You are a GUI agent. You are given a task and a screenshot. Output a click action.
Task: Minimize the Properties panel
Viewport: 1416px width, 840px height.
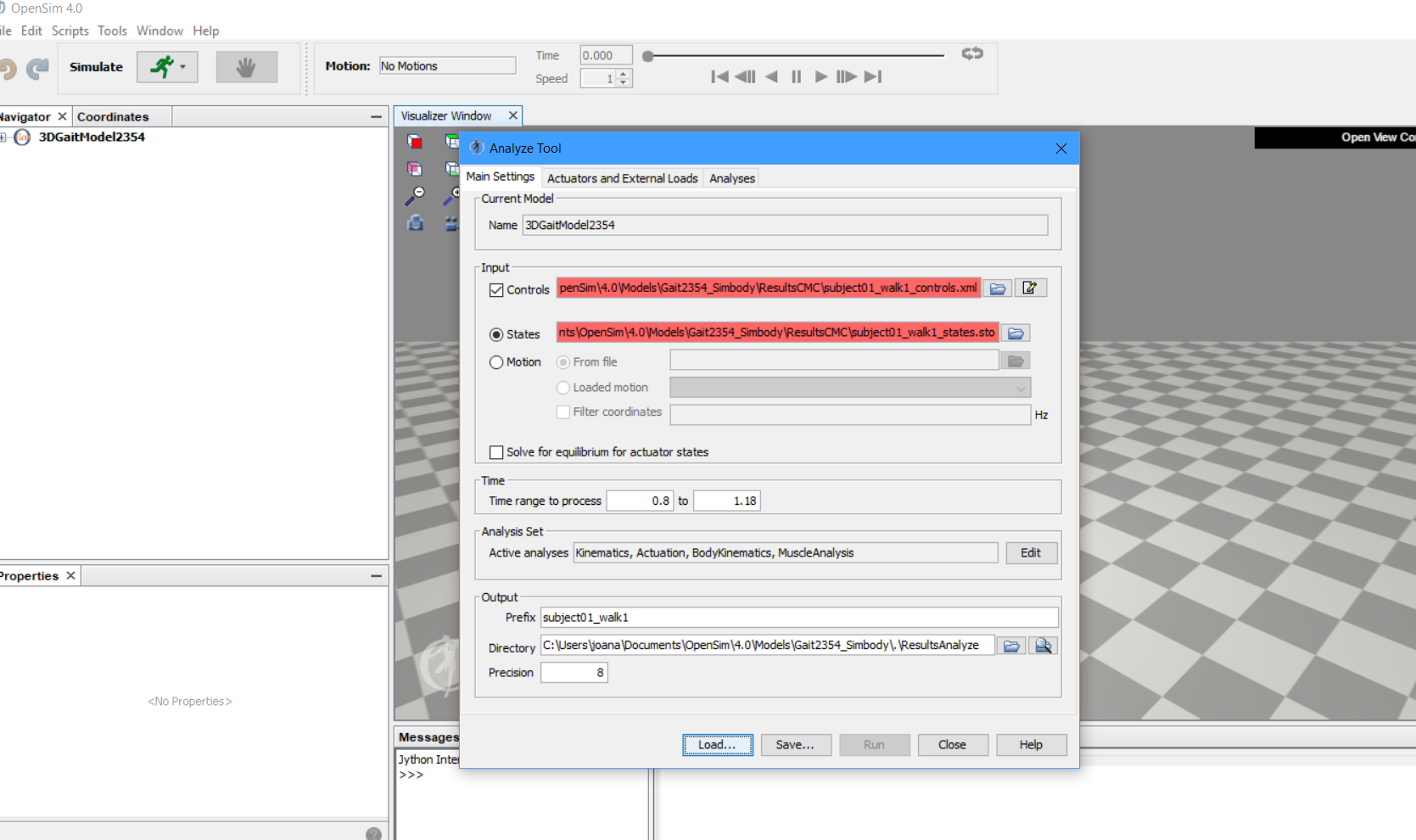(376, 575)
